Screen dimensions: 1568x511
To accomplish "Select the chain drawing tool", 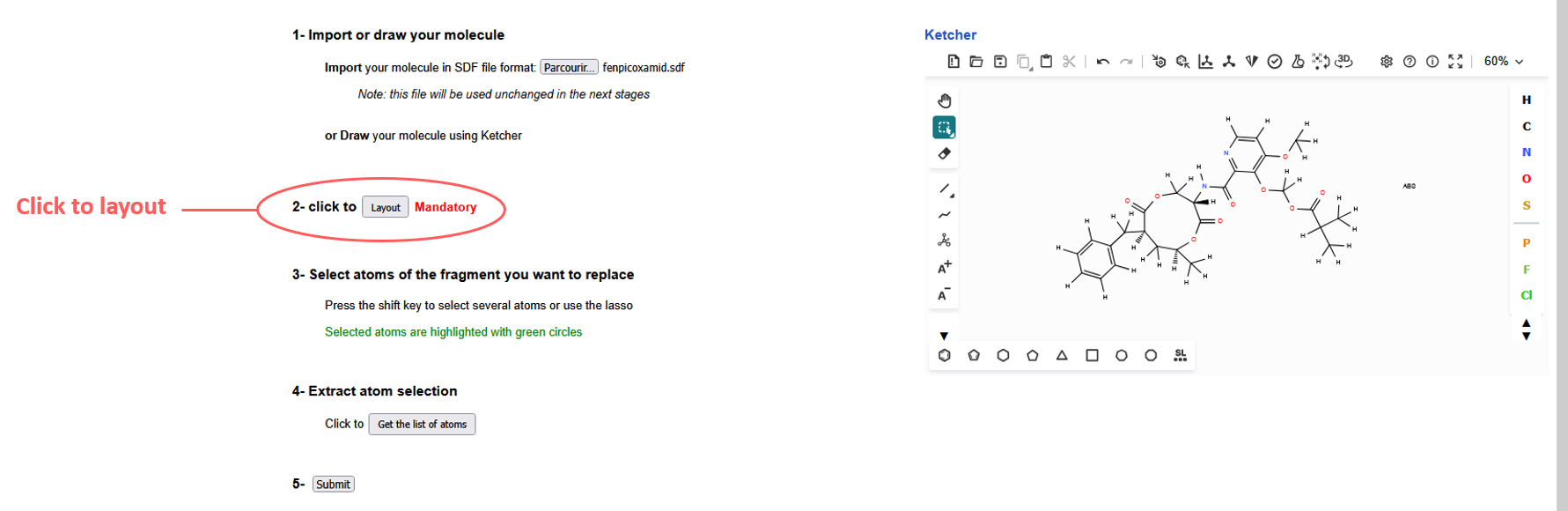I will (x=944, y=214).
